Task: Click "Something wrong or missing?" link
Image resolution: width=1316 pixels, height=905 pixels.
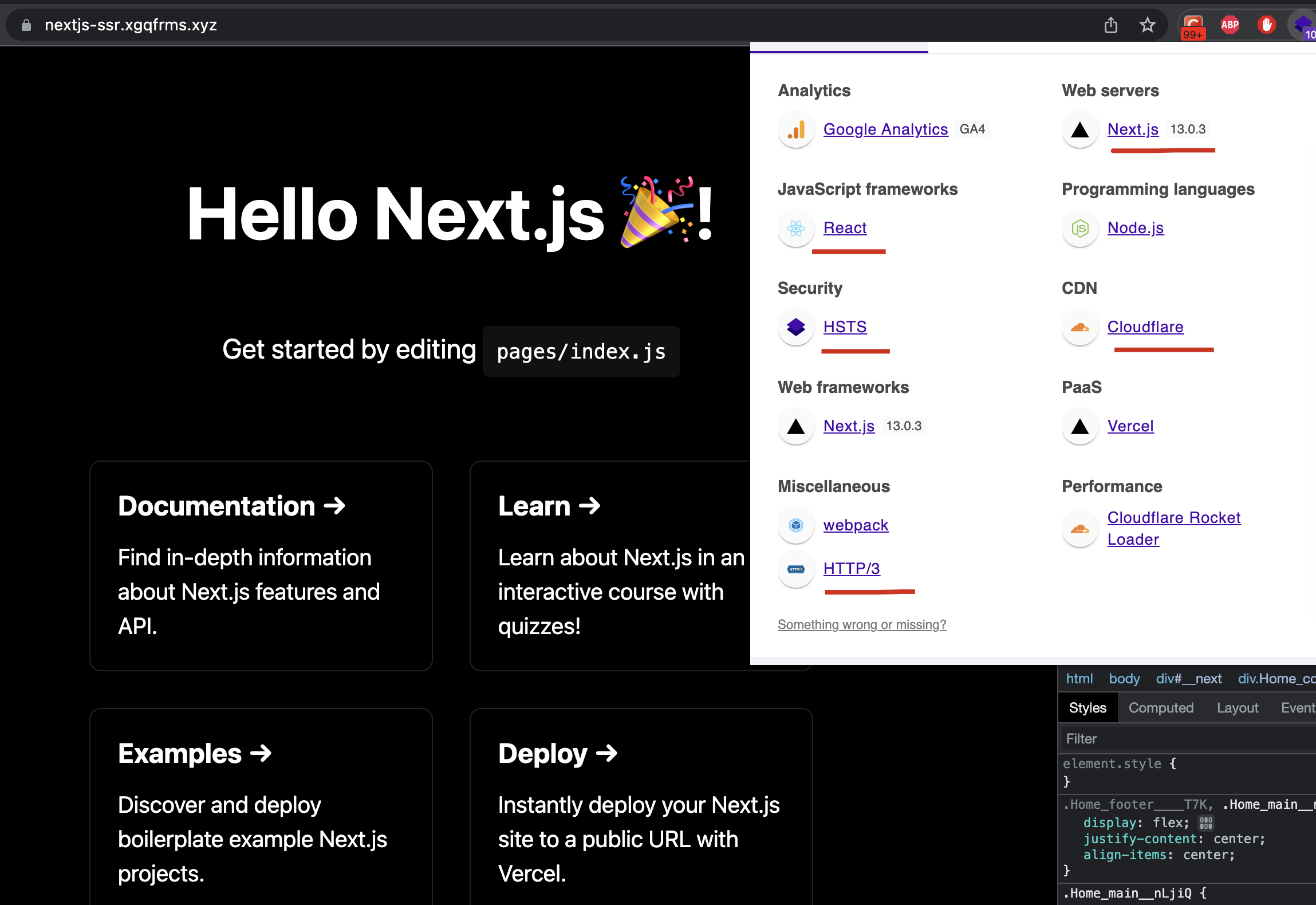Action: (x=862, y=624)
